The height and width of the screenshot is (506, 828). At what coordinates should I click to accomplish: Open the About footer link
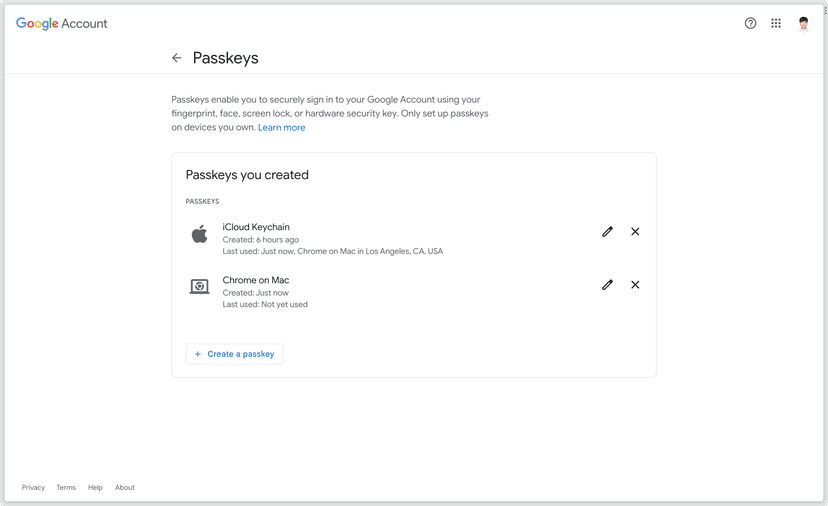(x=125, y=488)
